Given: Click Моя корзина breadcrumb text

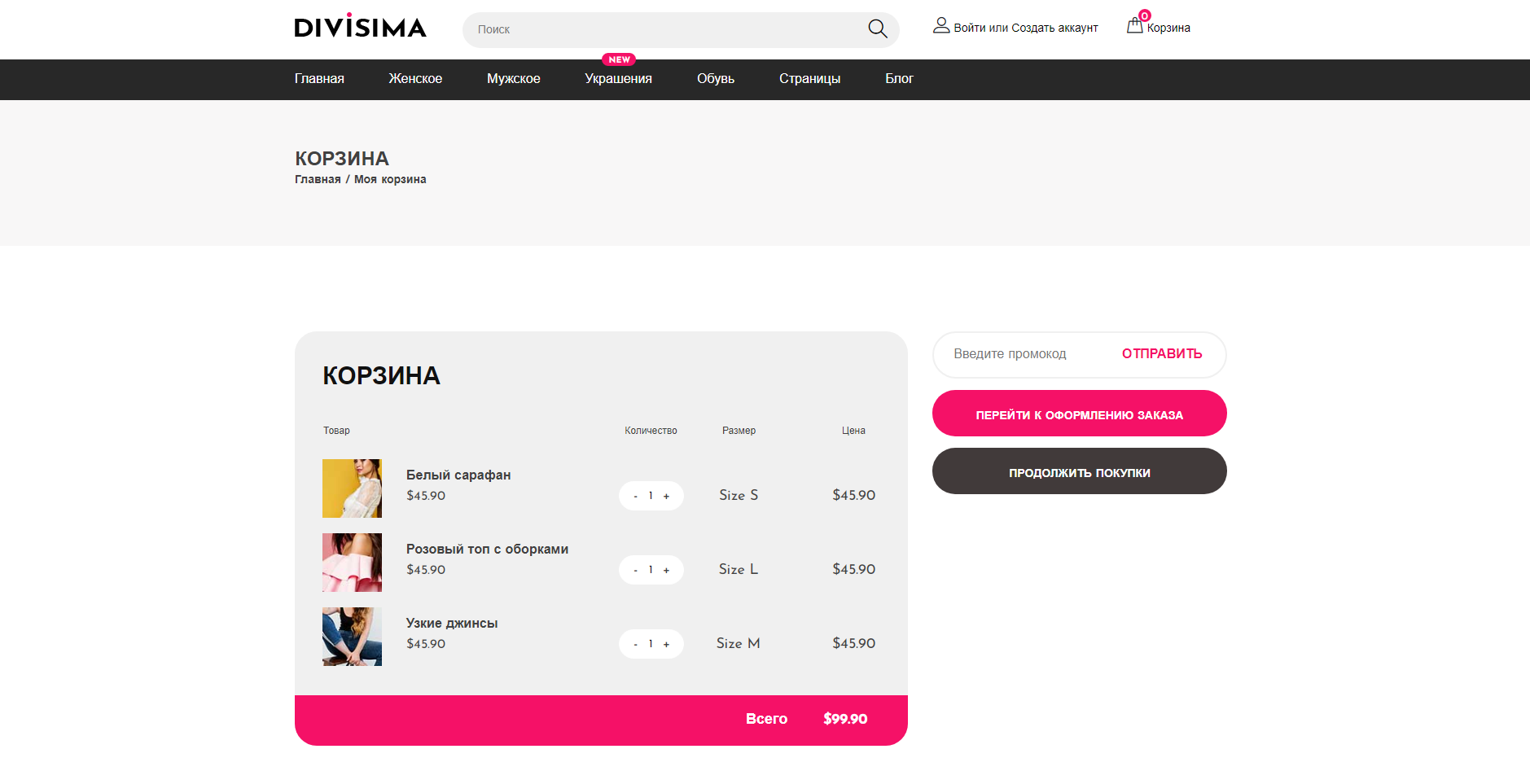Looking at the screenshot, I should tap(390, 179).
